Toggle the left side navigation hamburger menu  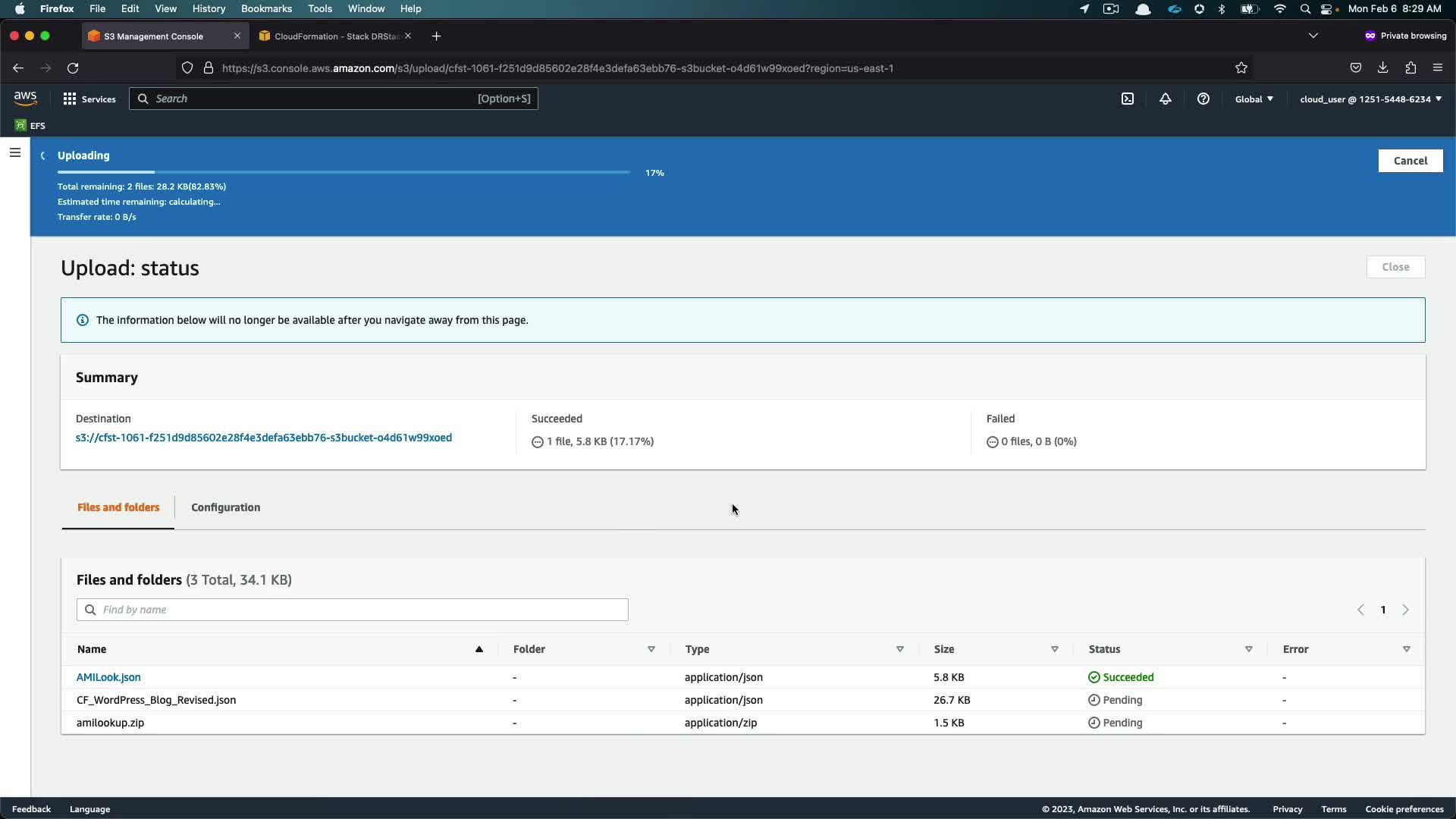click(x=14, y=153)
